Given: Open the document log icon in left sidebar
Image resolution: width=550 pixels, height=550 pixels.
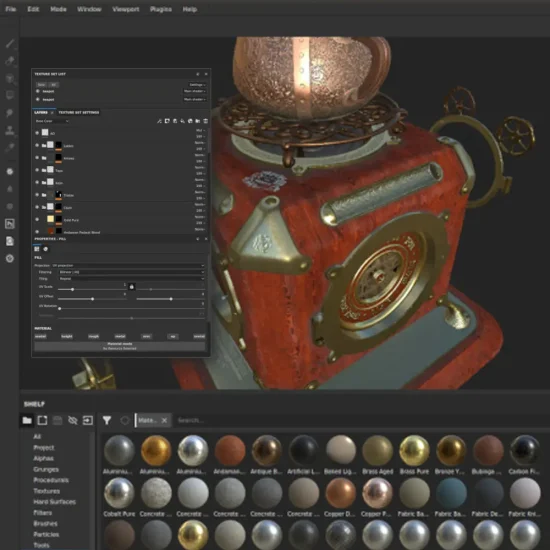Looking at the screenshot, I should click(x=10, y=241).
